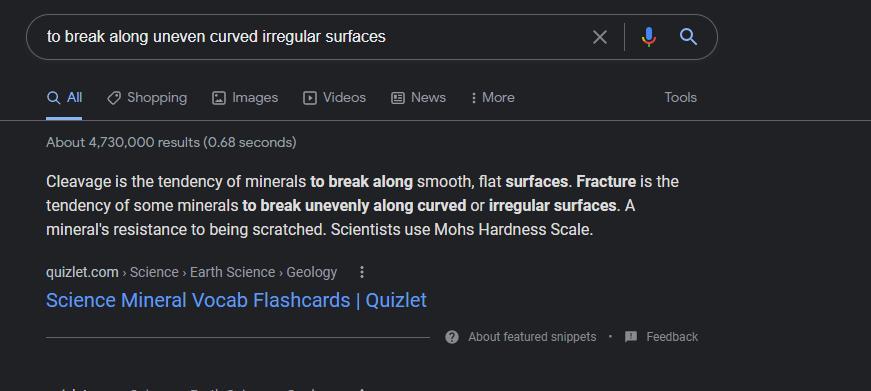Image resolution: width=871 pixels, height=391 pixels.
Task: Clear the search query with the X icon
Action: (x=599, y=37)
